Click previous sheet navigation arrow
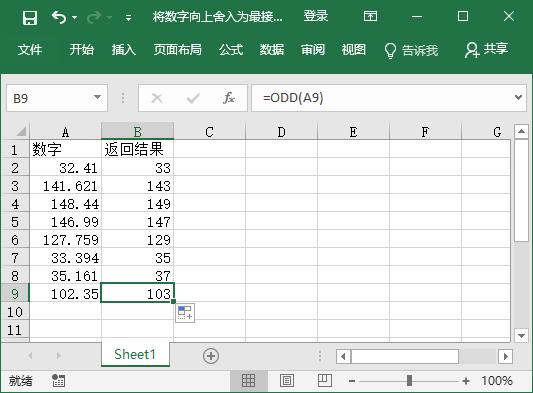The width and height of the screenshot is (533, 393). click(30, 356)
